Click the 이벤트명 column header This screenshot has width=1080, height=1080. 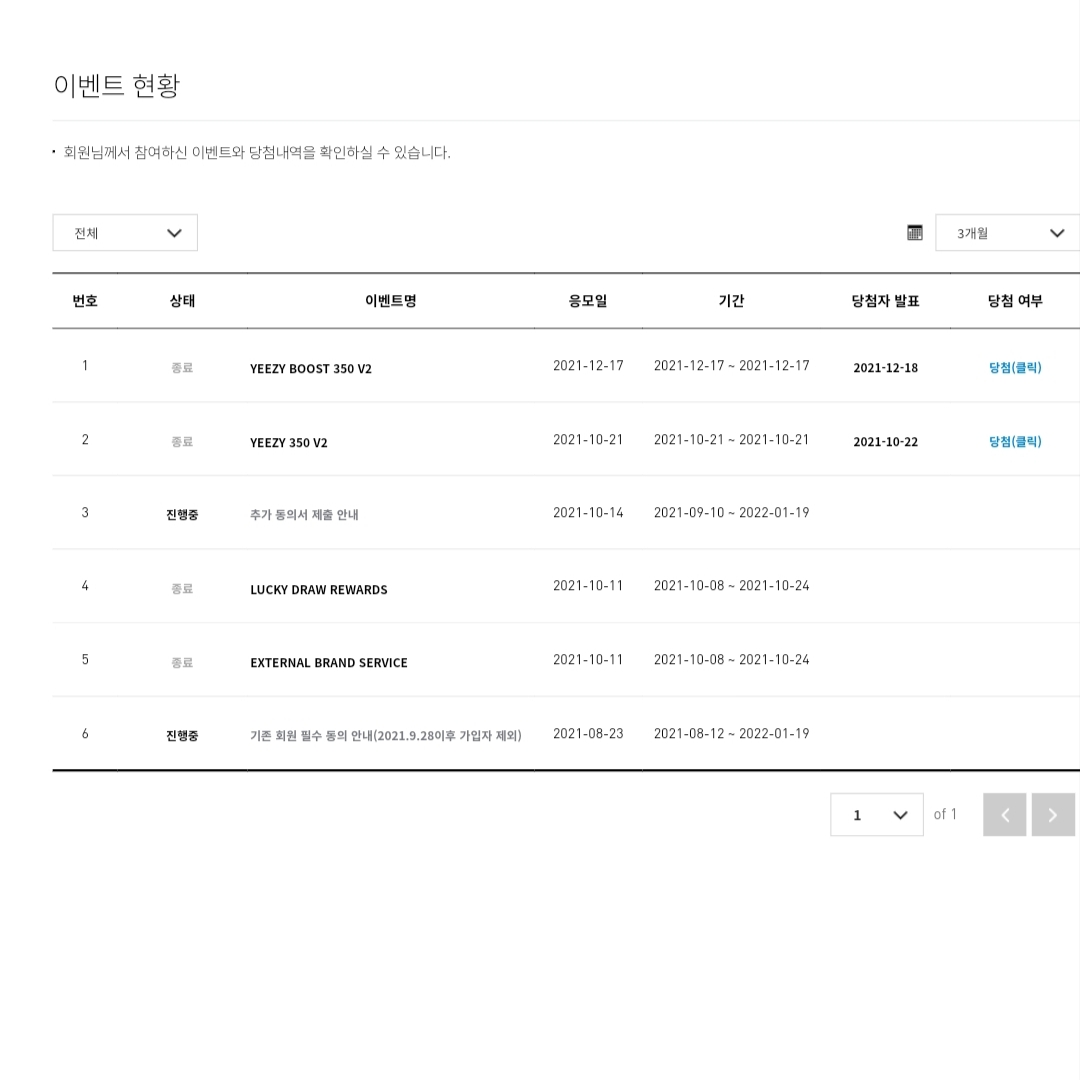coord(391,301)
